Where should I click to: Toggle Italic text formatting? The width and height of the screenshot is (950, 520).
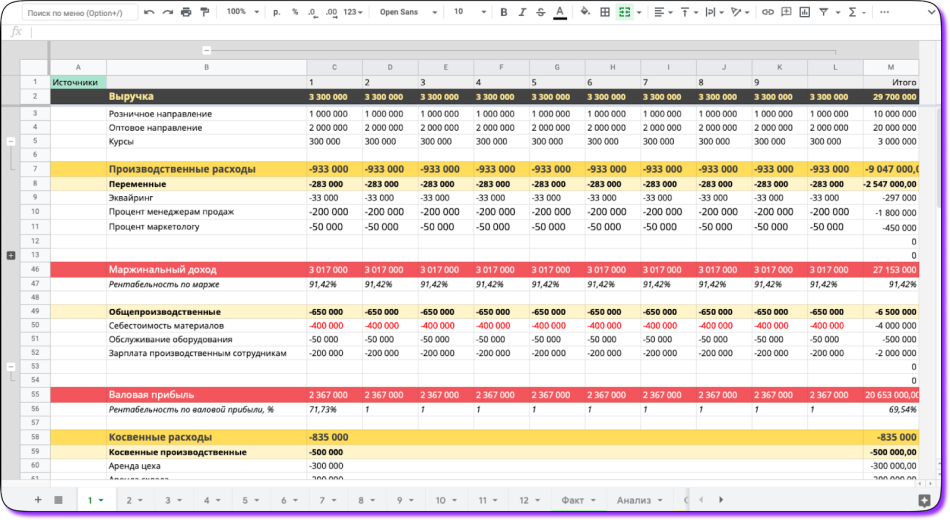(522, 12)
